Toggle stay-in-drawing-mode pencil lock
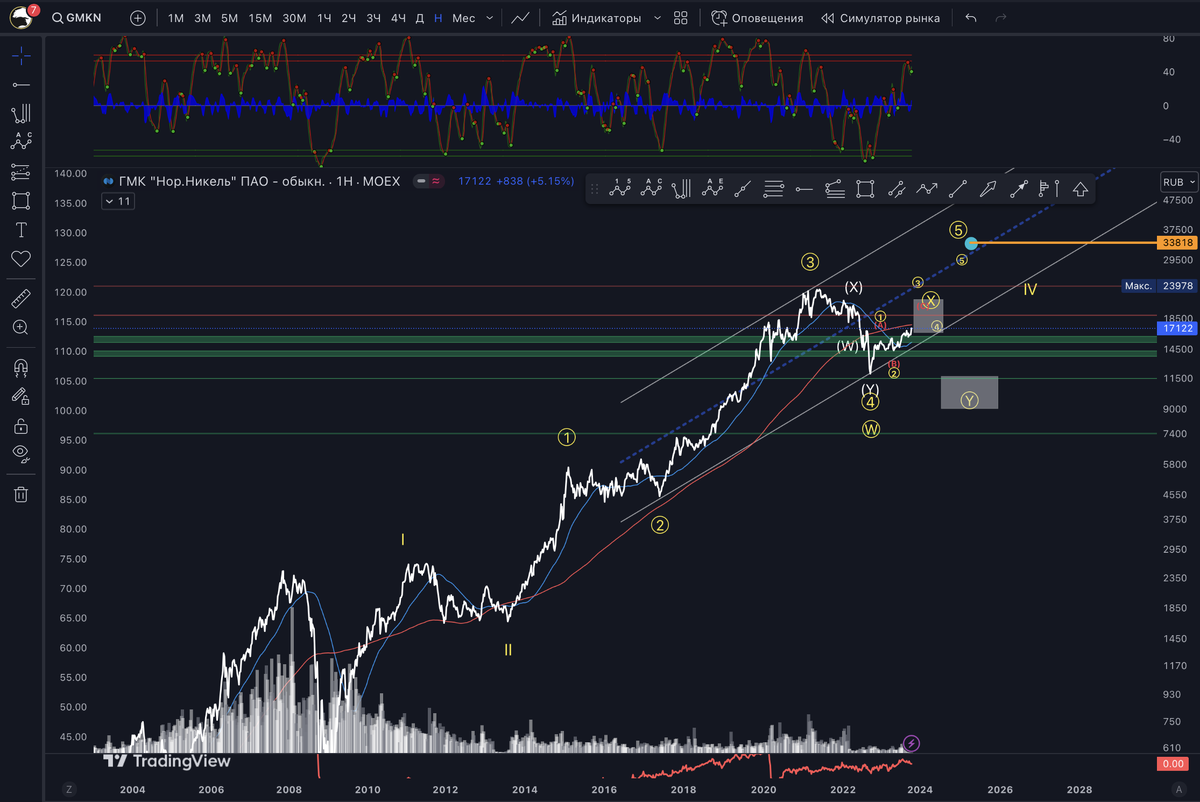Screen dimensions: 1200x802 (21, 396)
